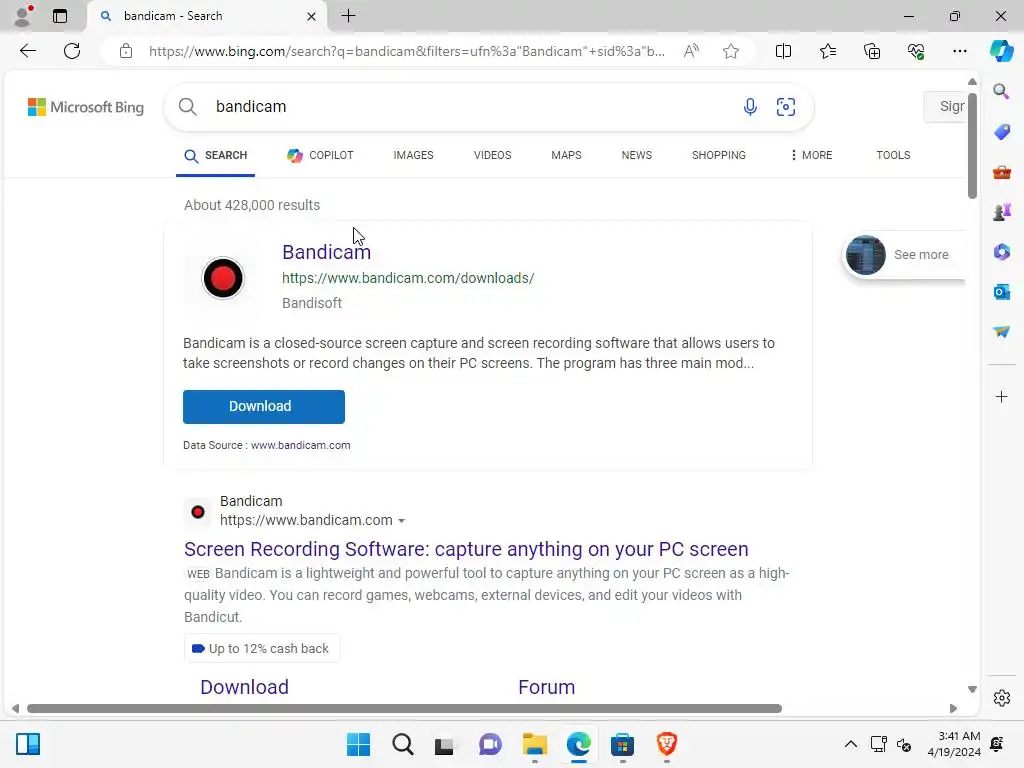Switch to the NEWS tab
Screen dimensions: 1024x768
coord(637,155)
